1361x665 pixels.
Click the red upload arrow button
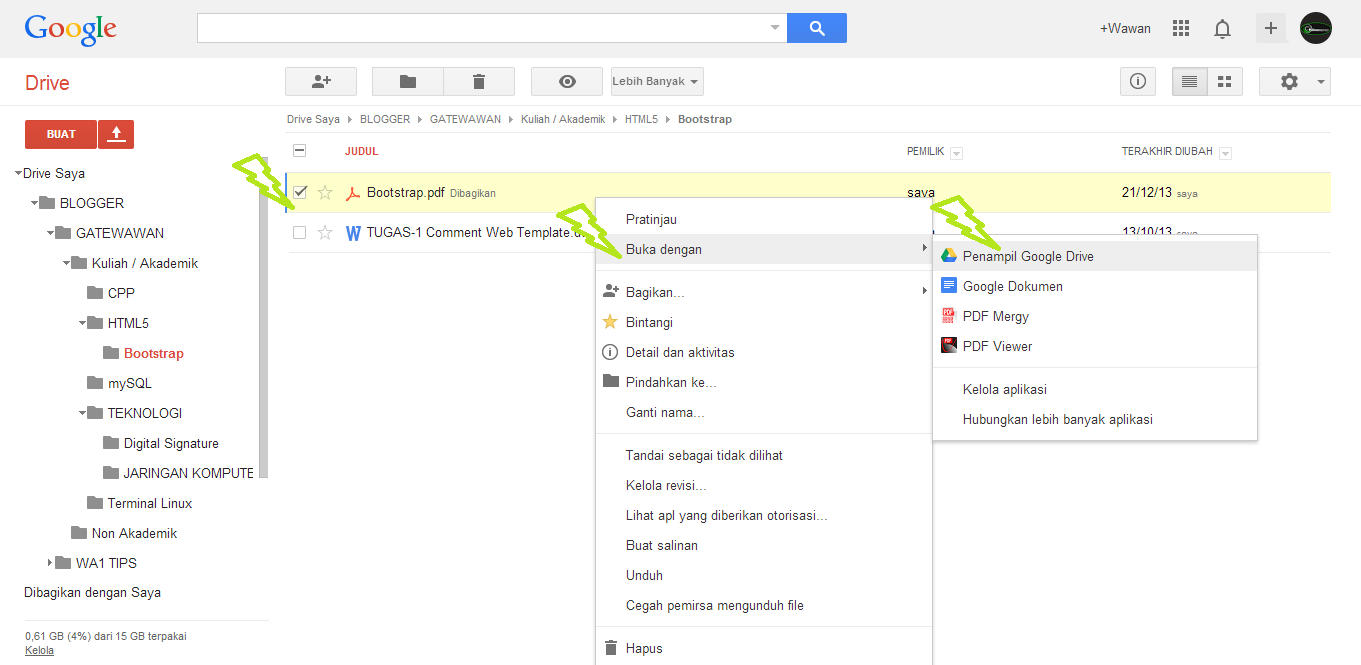tap(117, 134)
